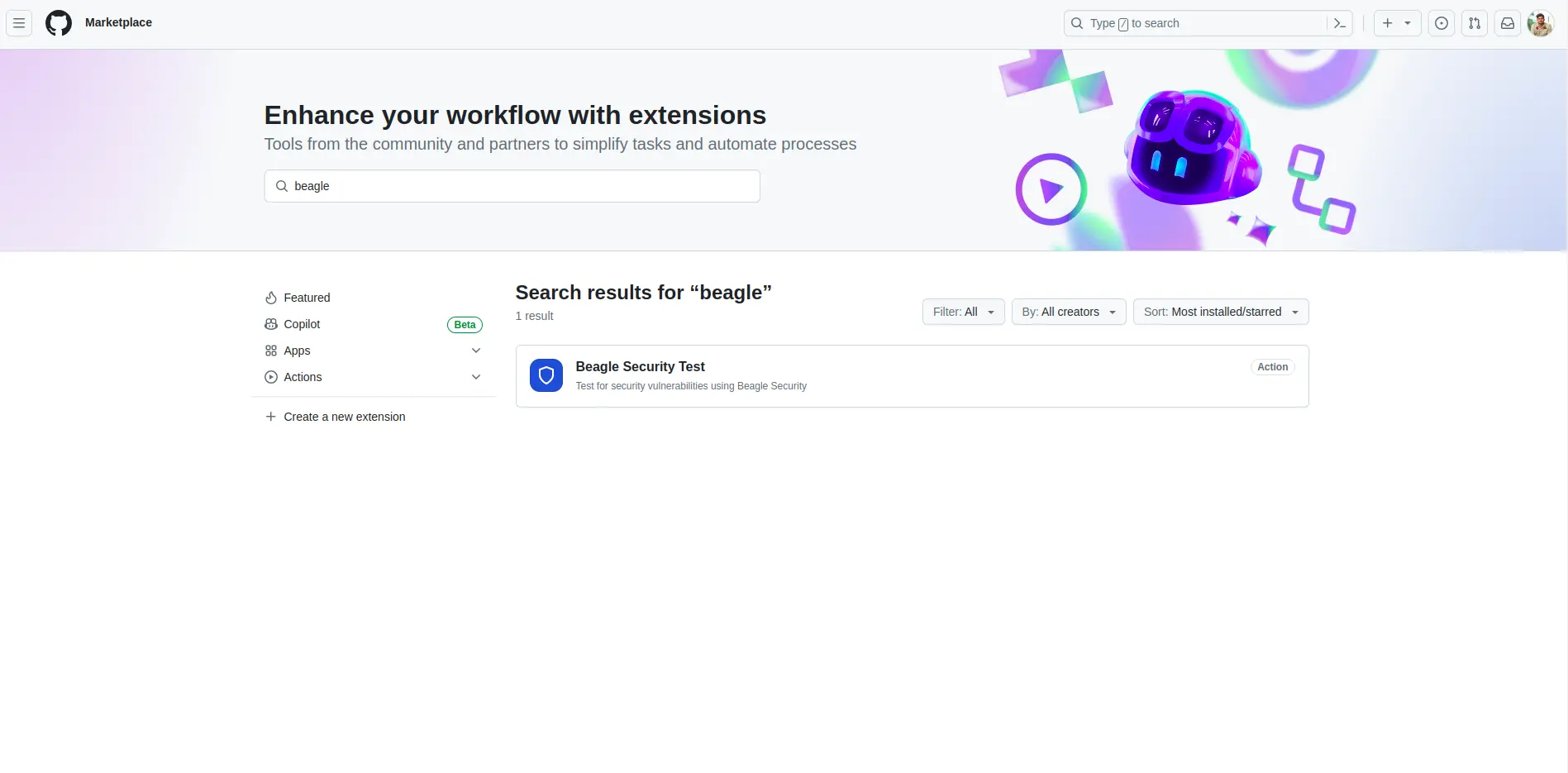Click the 'Search results for "beagle"' heading
The image size is (1568, 773).
[644, 293]
